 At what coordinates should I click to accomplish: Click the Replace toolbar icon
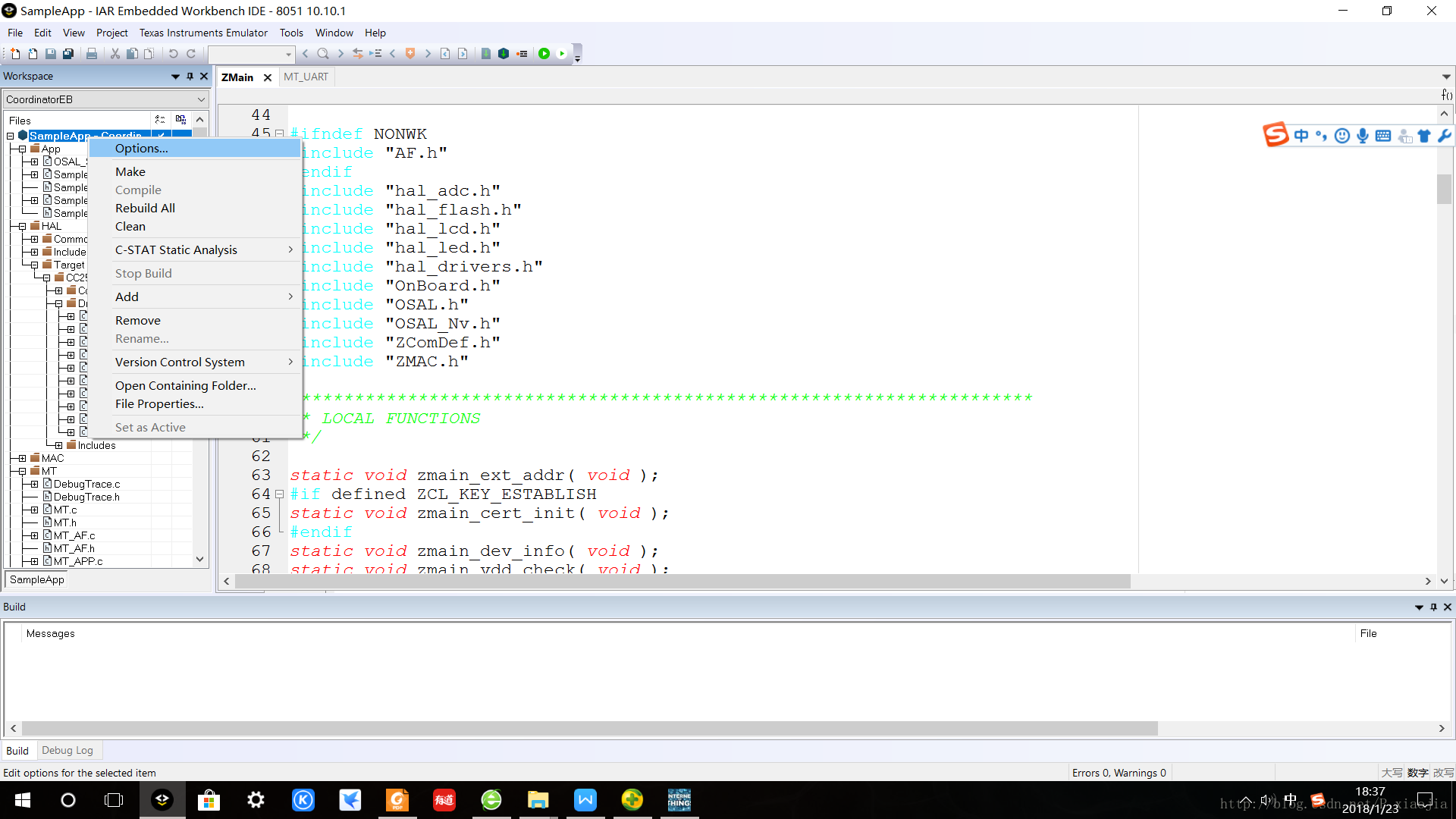[358, 54]
